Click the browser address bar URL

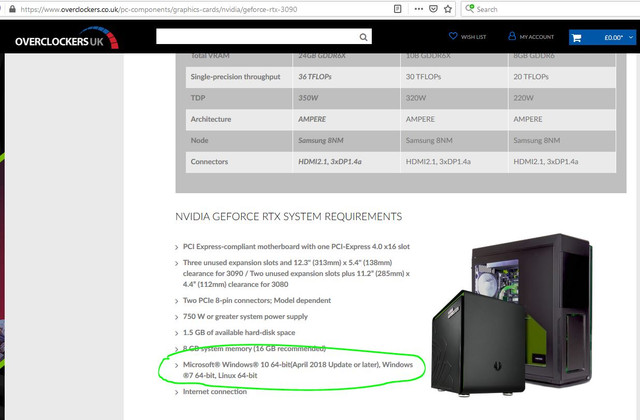(159, 9)
